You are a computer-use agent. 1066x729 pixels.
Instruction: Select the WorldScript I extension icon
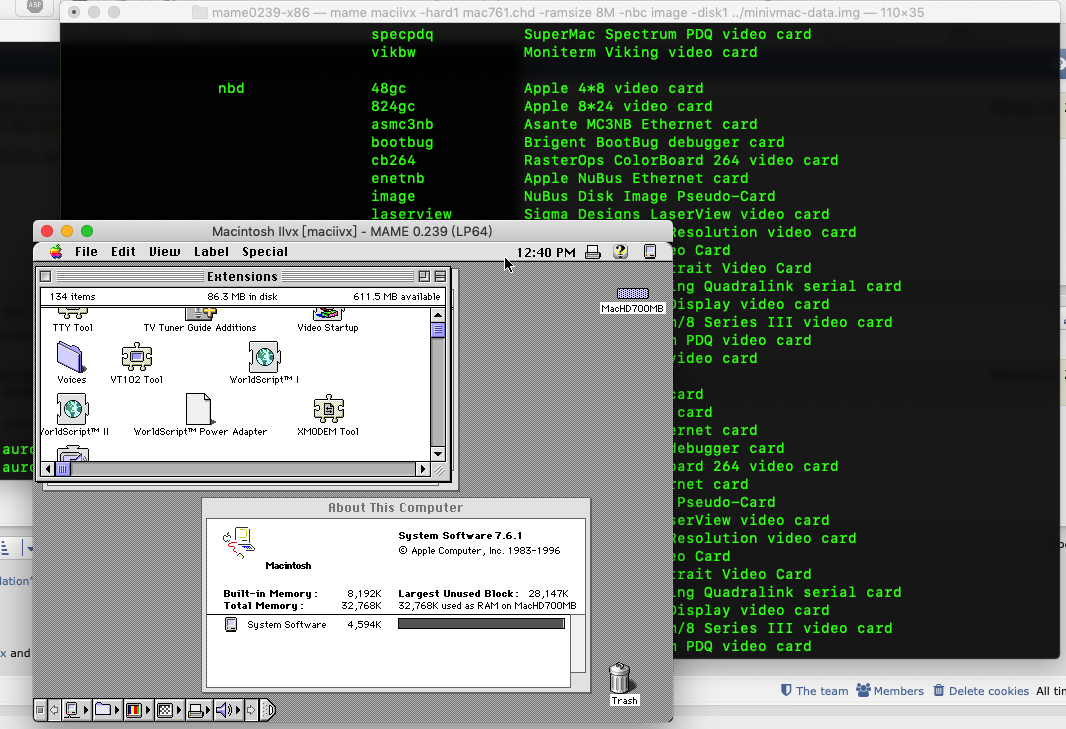point(264,356)
